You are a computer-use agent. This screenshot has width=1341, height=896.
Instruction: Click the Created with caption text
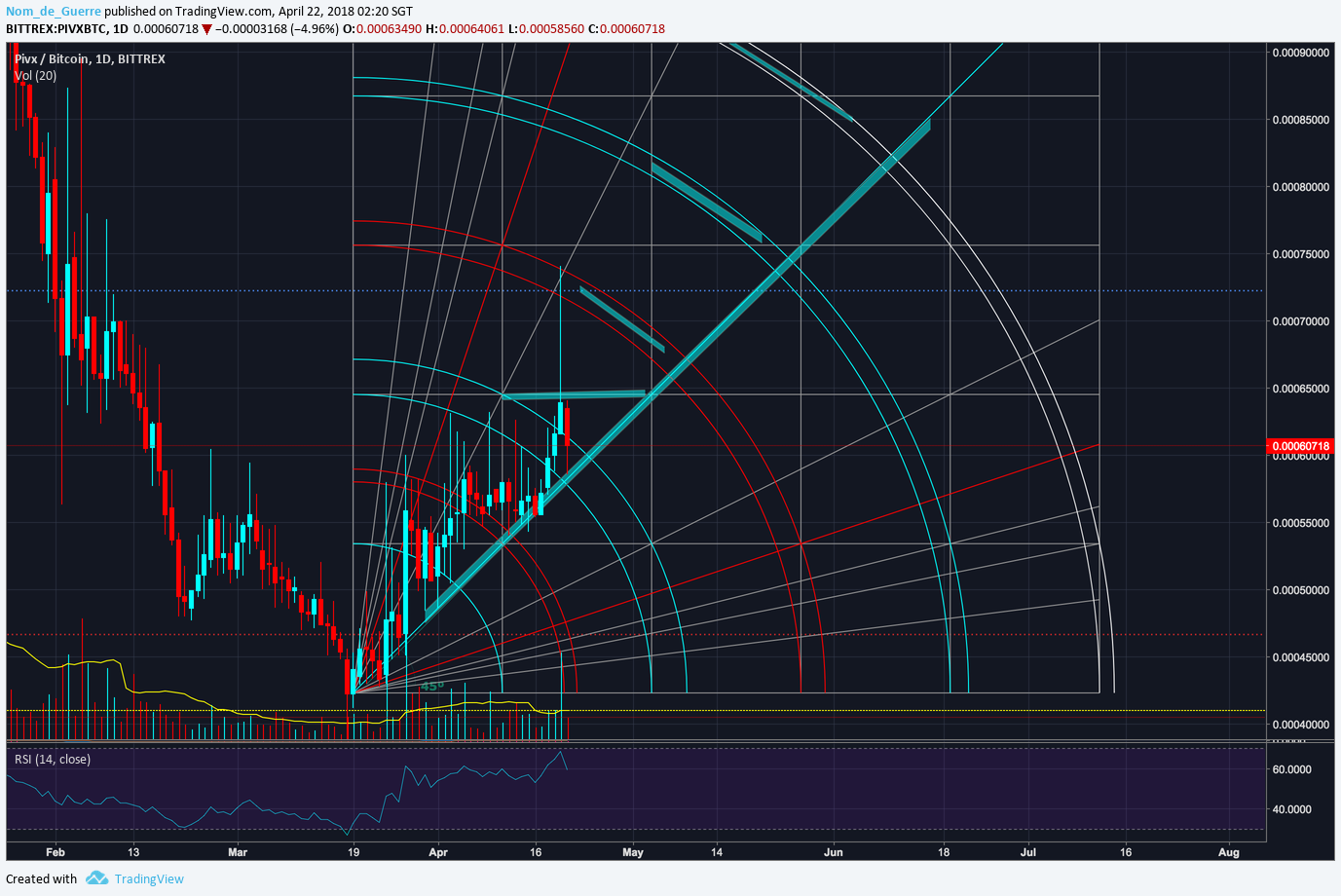[x=41, y=878]
